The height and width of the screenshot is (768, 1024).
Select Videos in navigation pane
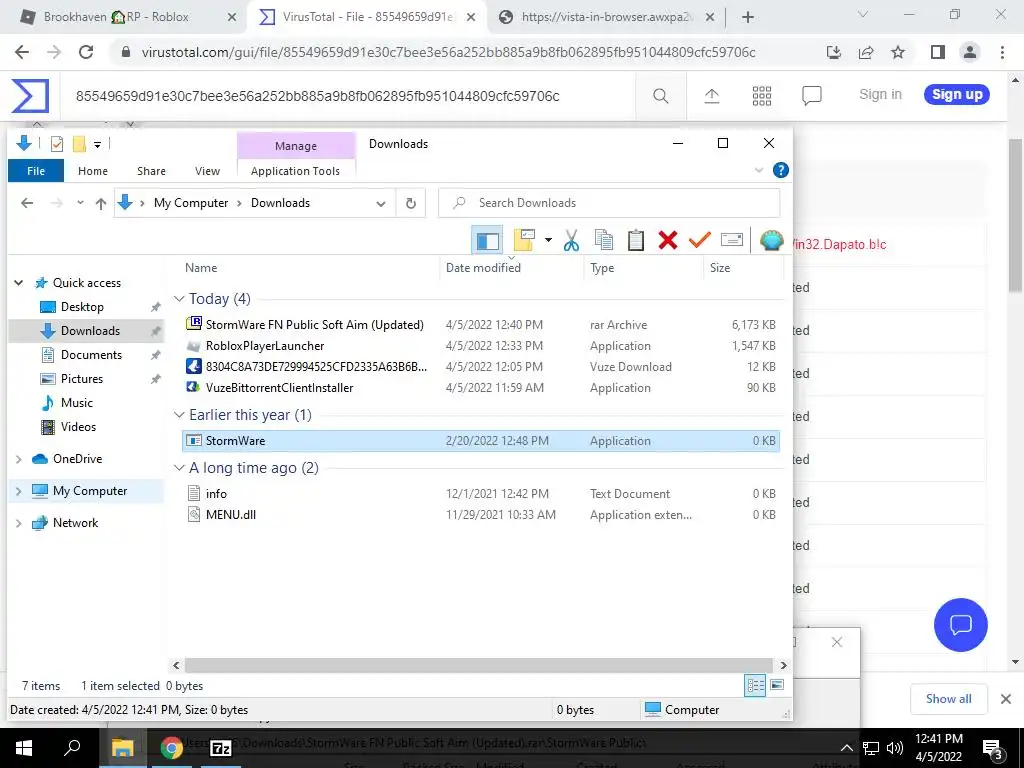[x=78, y=427]
